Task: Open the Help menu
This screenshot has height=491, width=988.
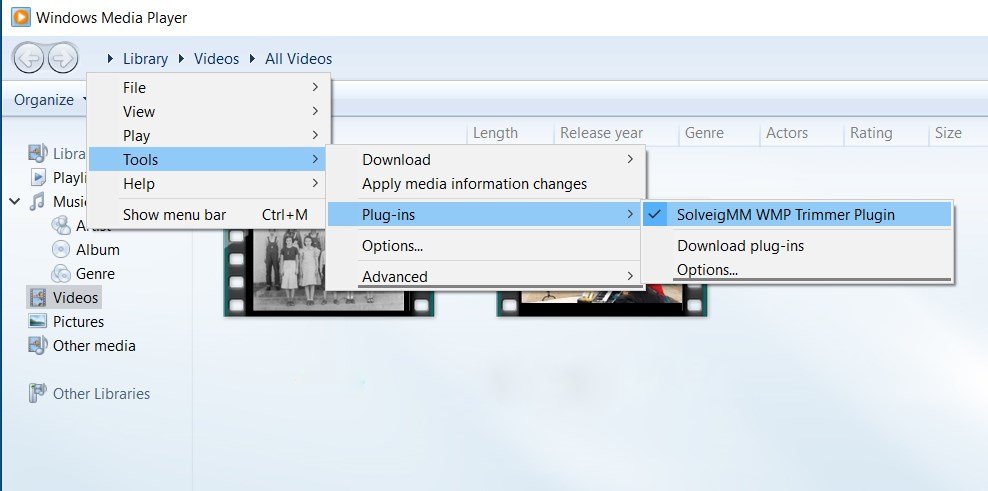Action: pos(207,183)
